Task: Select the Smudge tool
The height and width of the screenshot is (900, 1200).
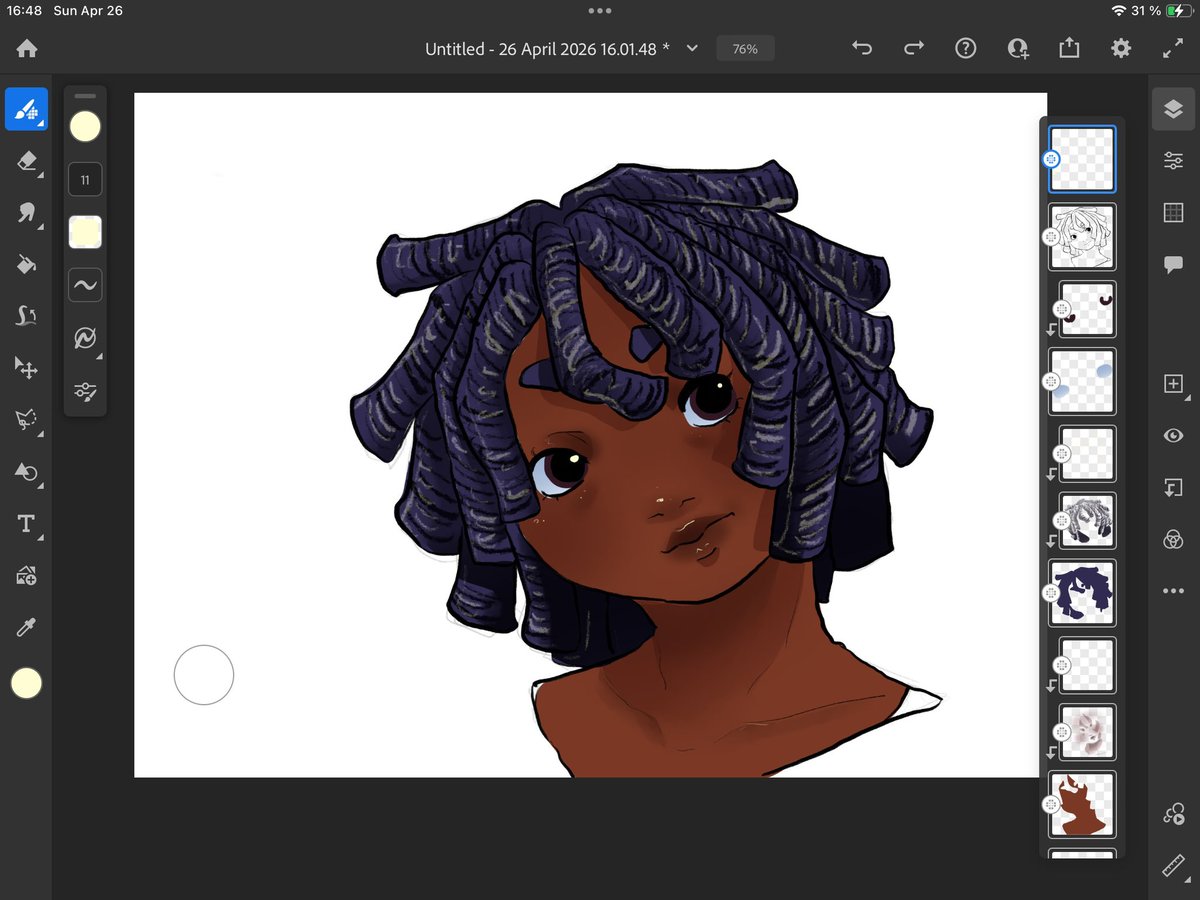Action: pyautogui.click(x=26, y=212)
